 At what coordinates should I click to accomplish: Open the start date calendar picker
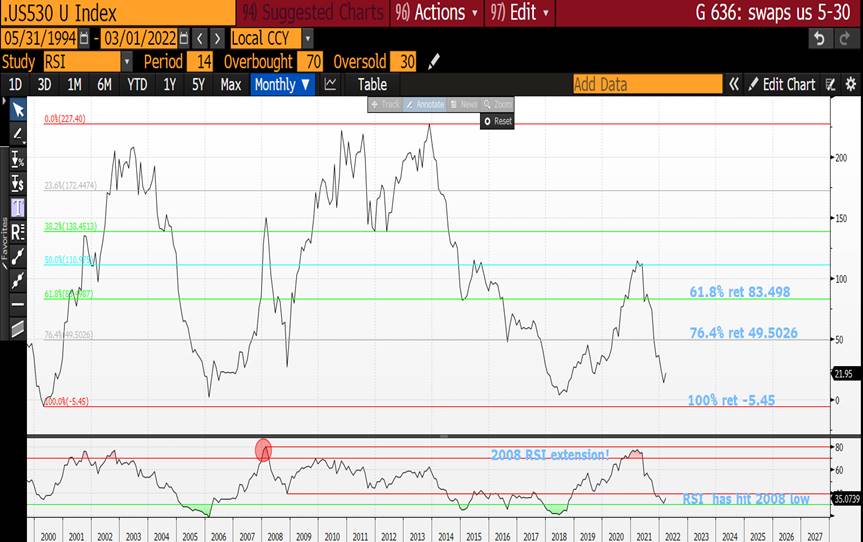[83, 38]
